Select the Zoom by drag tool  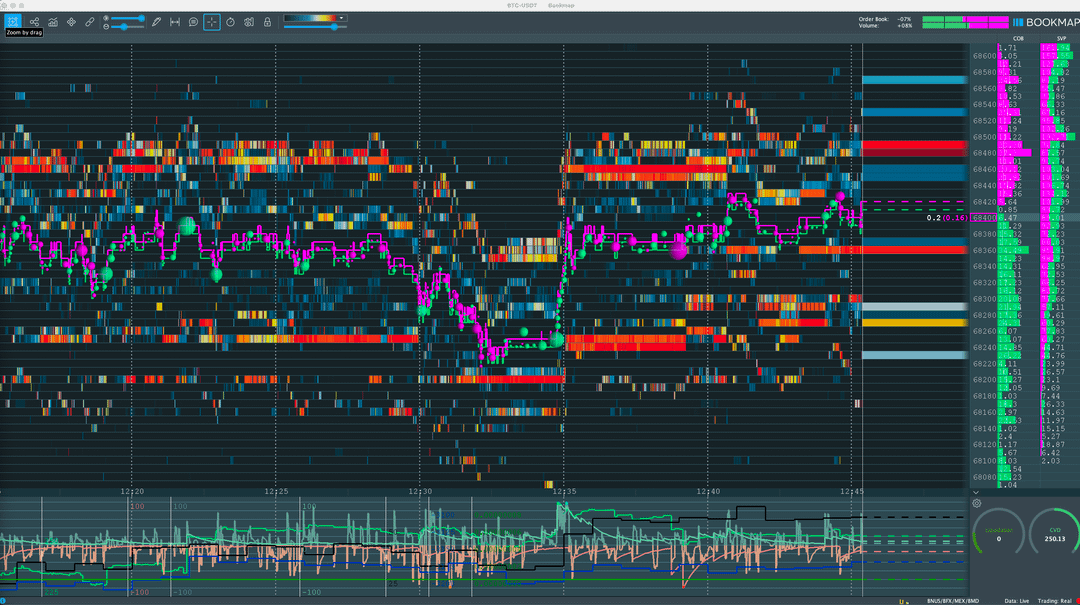pos(14,21)
